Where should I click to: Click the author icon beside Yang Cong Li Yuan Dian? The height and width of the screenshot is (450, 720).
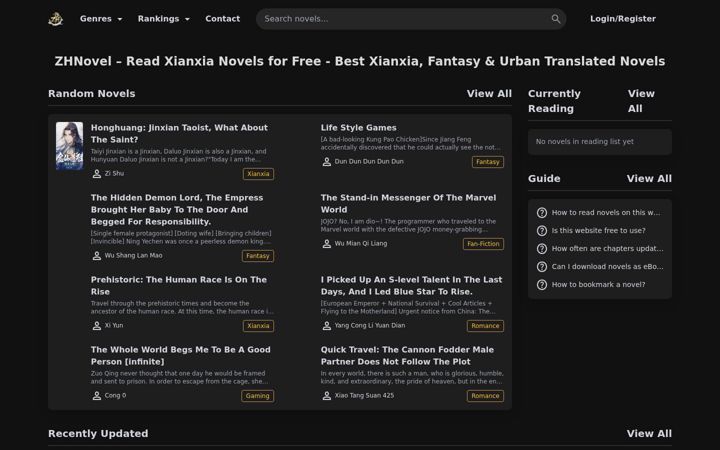coord(326,326)
